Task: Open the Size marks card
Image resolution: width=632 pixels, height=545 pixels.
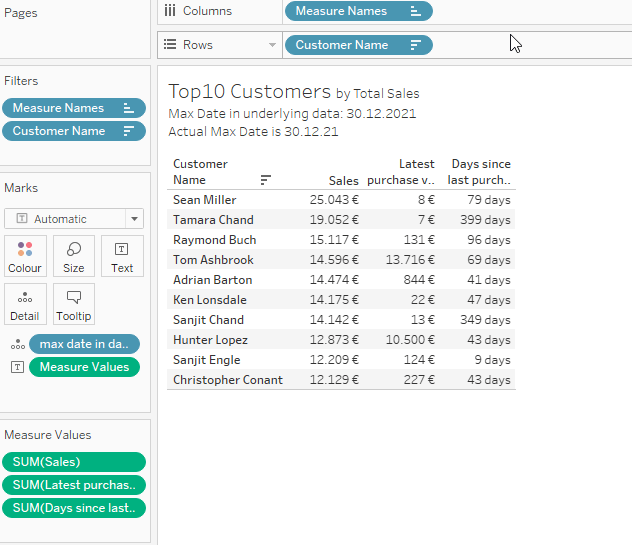Action: pyautogui.click(x=74, y=256)
